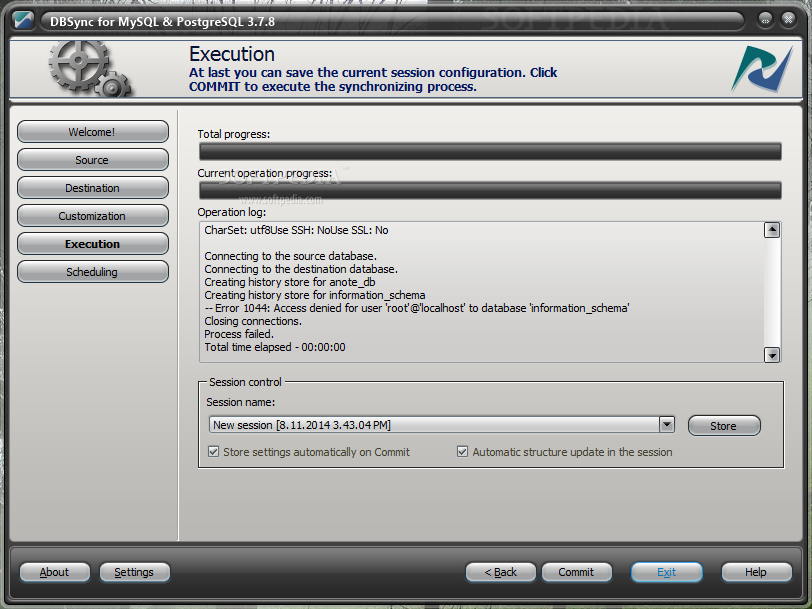The image size is (812, 609).
Task: Go to the Destination step
Action: 93,187
